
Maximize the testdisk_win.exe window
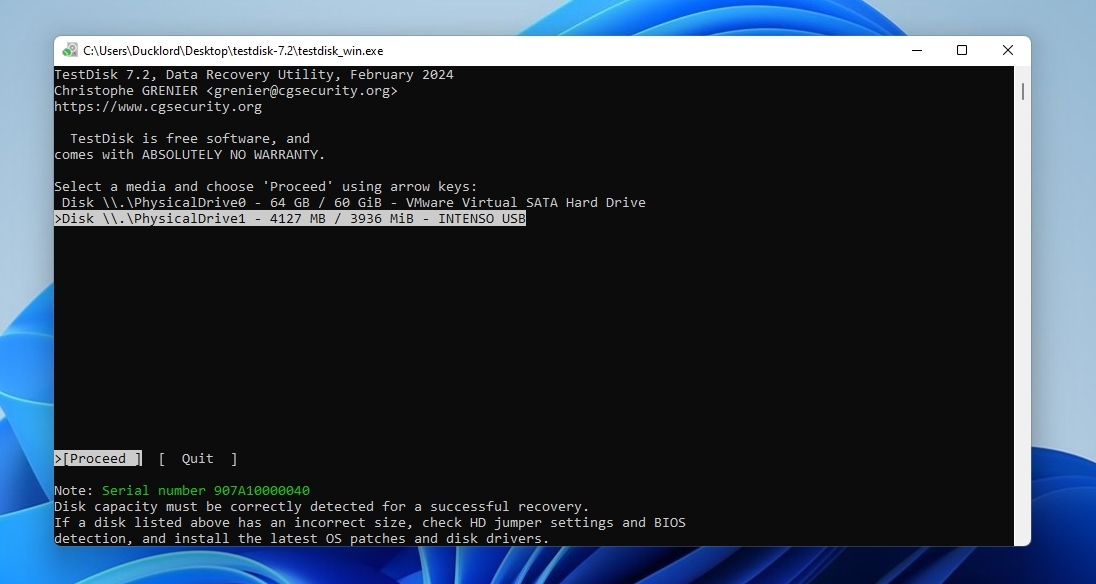961,50
